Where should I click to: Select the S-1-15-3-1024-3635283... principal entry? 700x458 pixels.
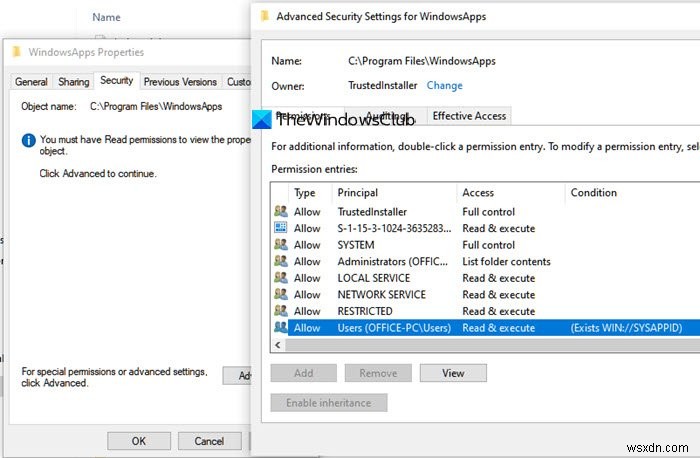pyautogui.click(x=394, y=228)
